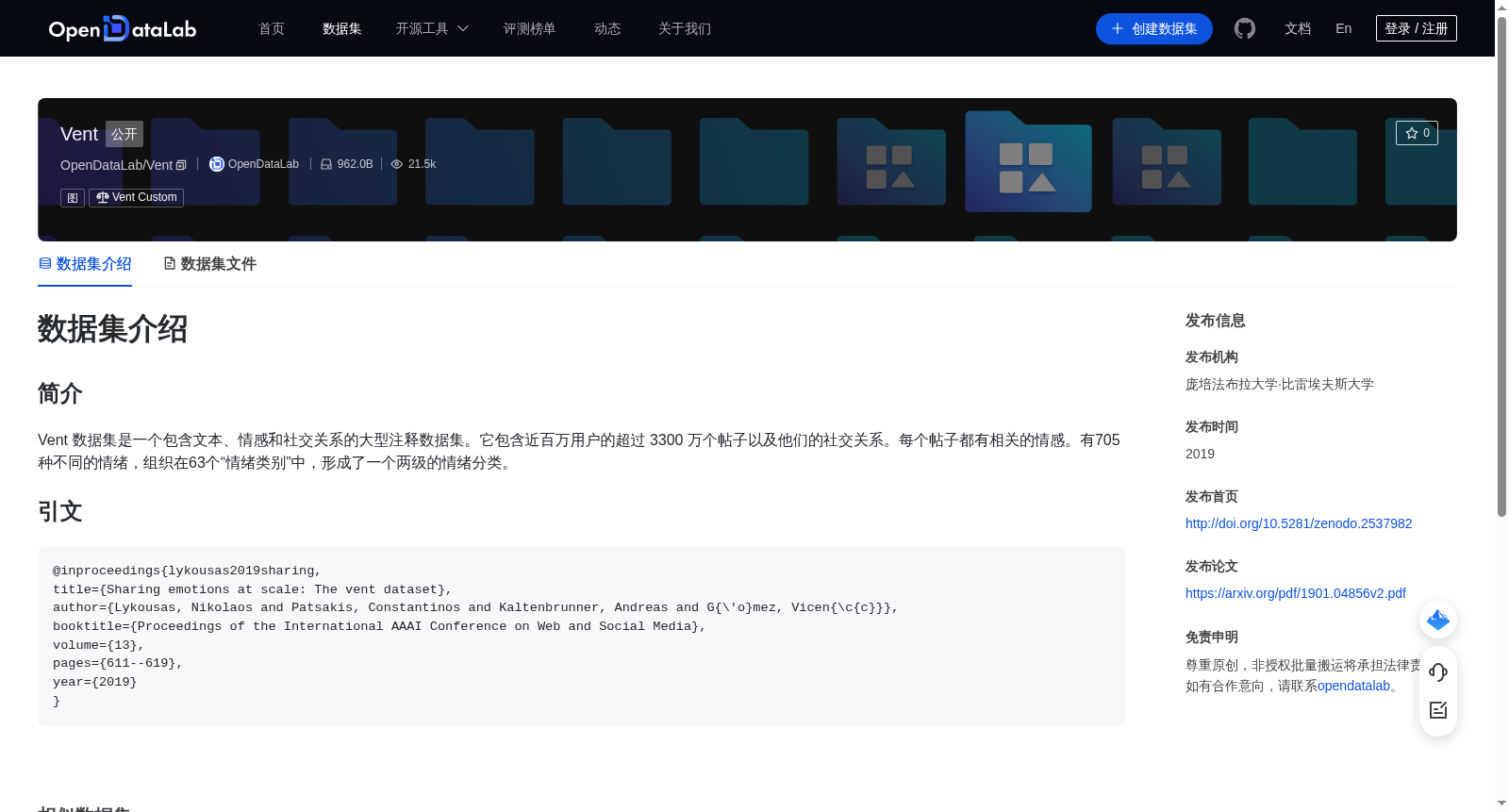Copy the OpenDataLab/Vent path icon
The height and width of the screenshot is (812, 1509).
pyautogui.click(x=181, y=165)
